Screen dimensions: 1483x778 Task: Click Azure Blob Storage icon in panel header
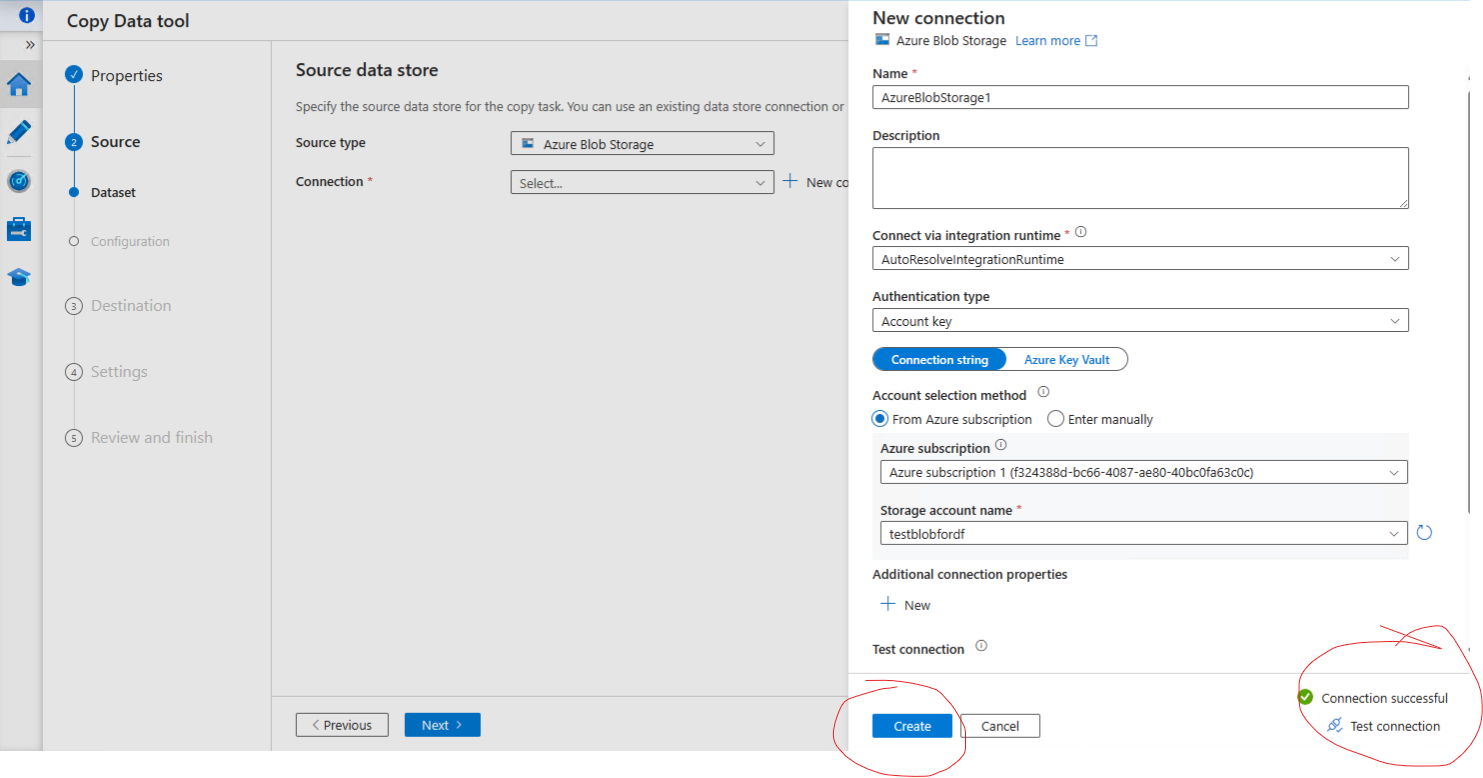(882, 40)
